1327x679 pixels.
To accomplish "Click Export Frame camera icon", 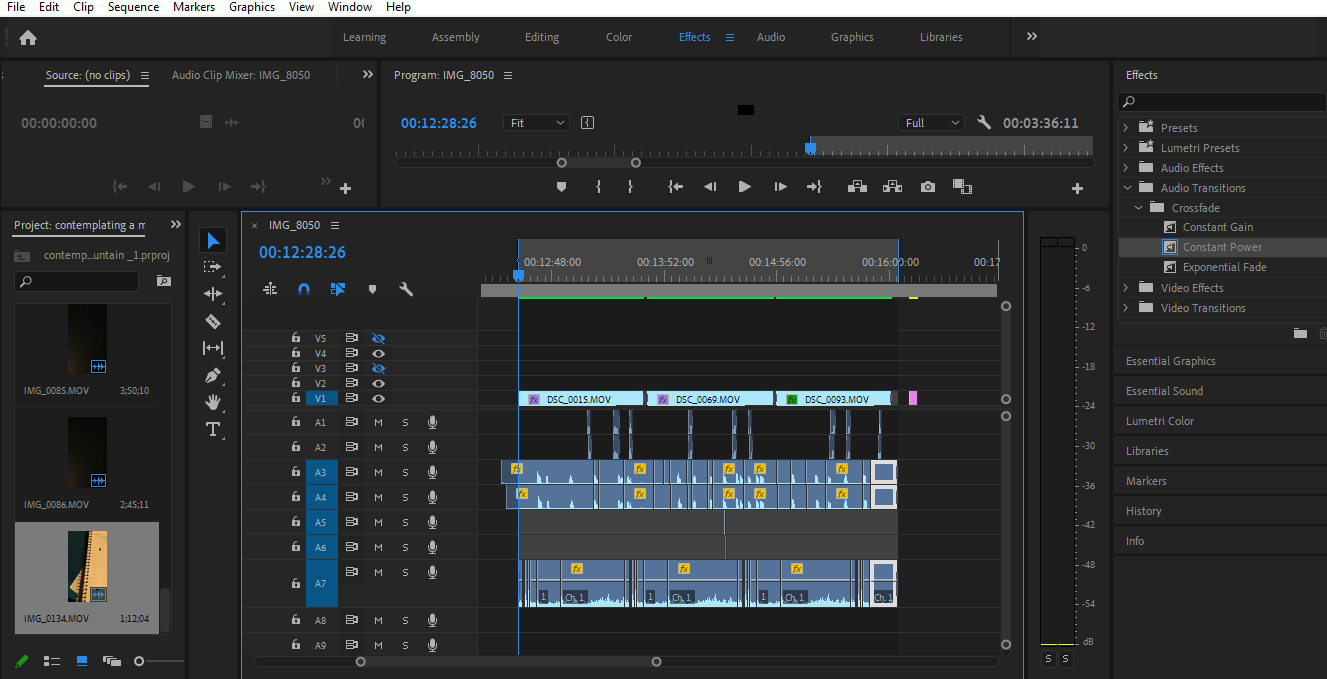I will tap(928, 187).
